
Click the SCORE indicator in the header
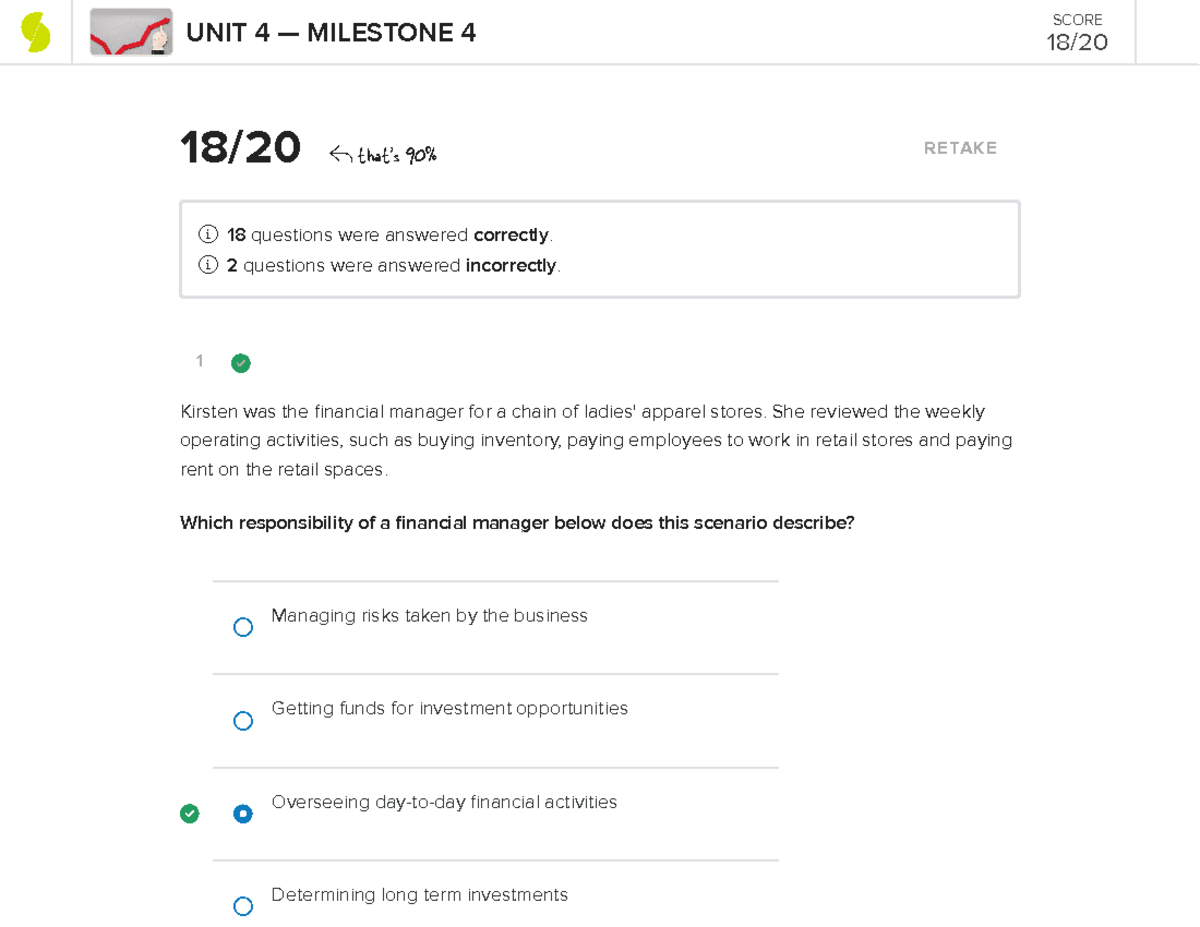click(x=1075, y=19)
